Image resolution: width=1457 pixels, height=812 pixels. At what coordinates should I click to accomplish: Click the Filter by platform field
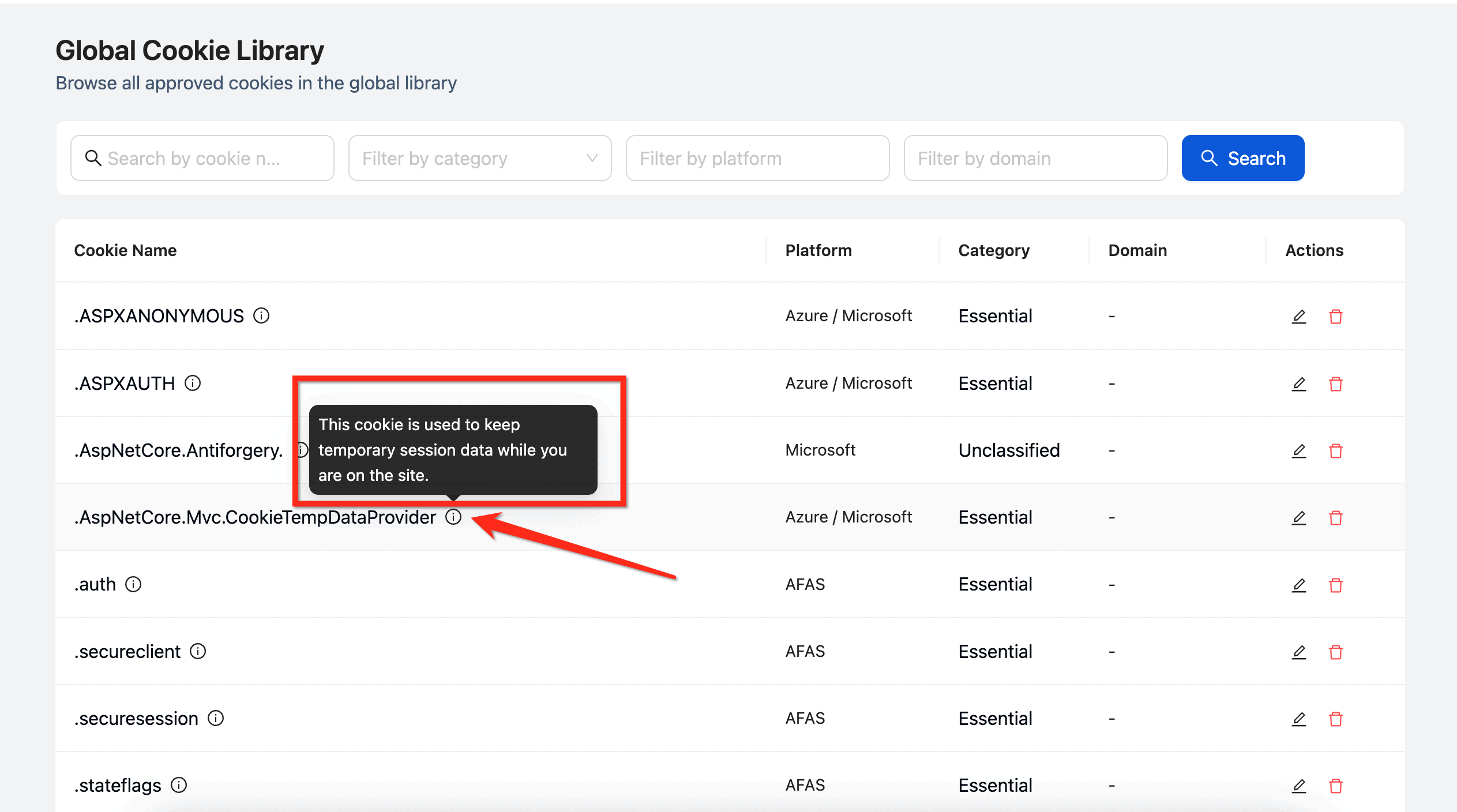pos(757,158)
